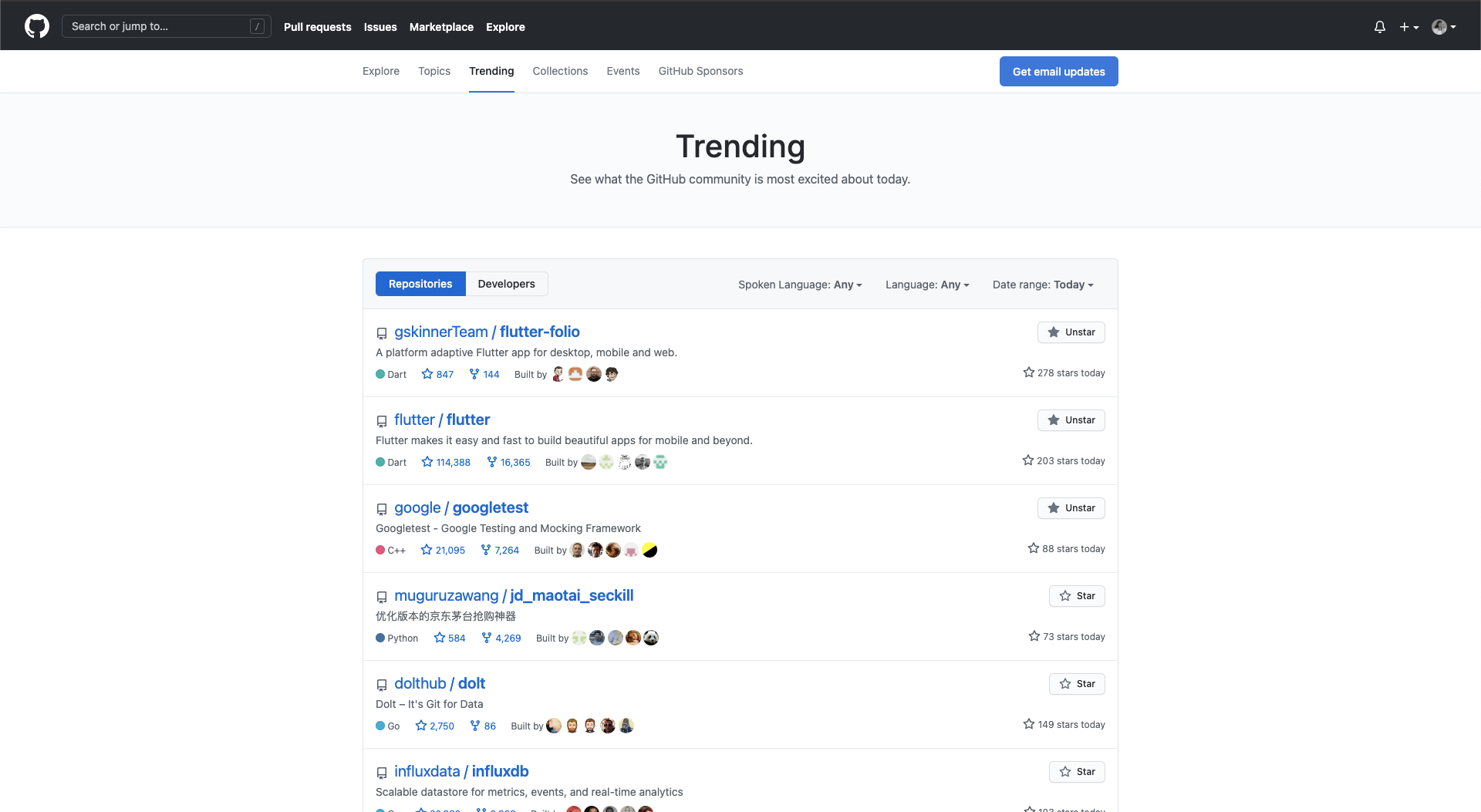
Task: Open the user avatar menu
Action: tap(1444, 27)
